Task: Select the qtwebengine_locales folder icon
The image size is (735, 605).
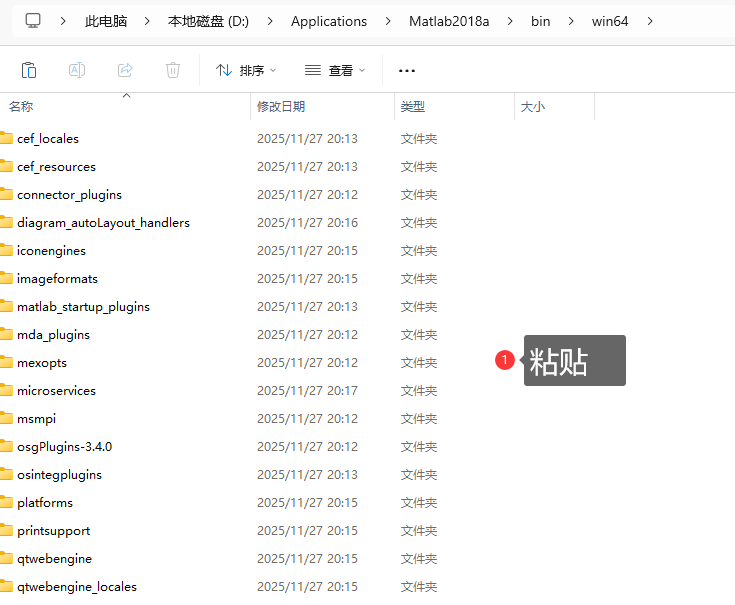Action: coord(6,586)
